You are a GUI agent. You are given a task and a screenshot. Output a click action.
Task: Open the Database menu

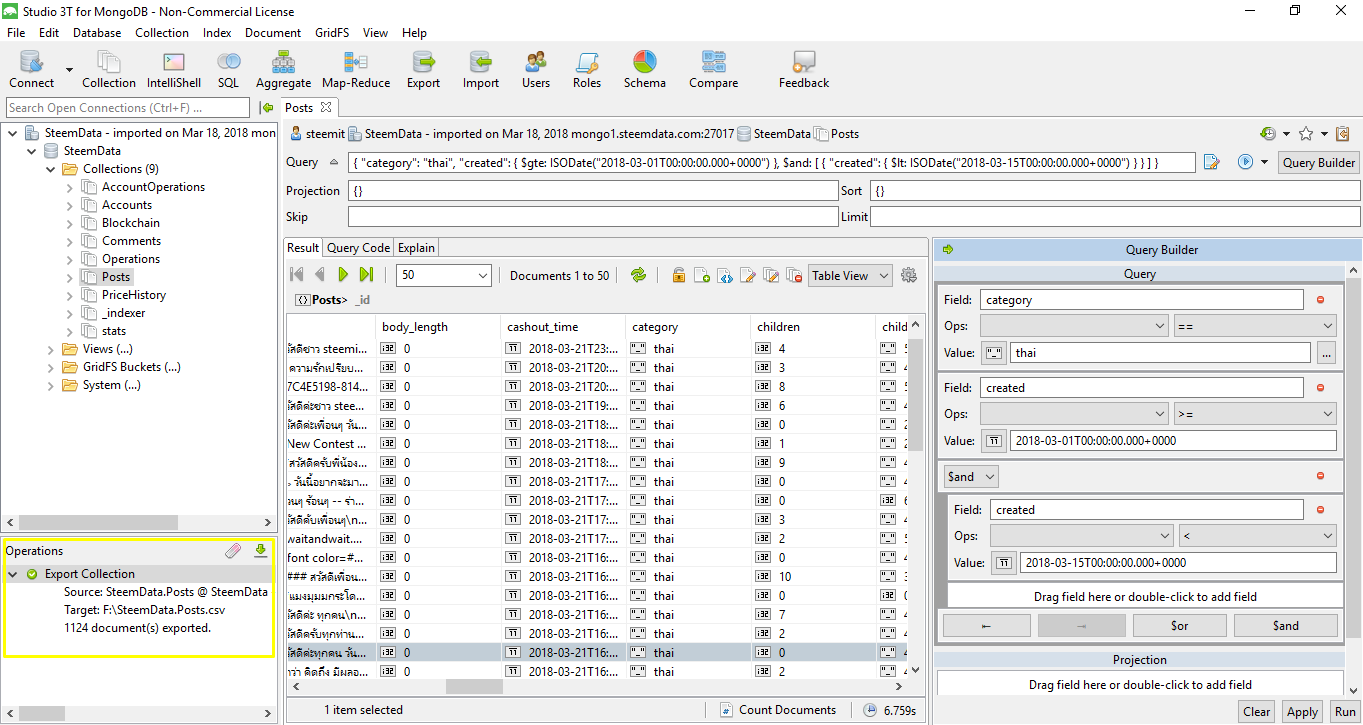coord(97,33)
